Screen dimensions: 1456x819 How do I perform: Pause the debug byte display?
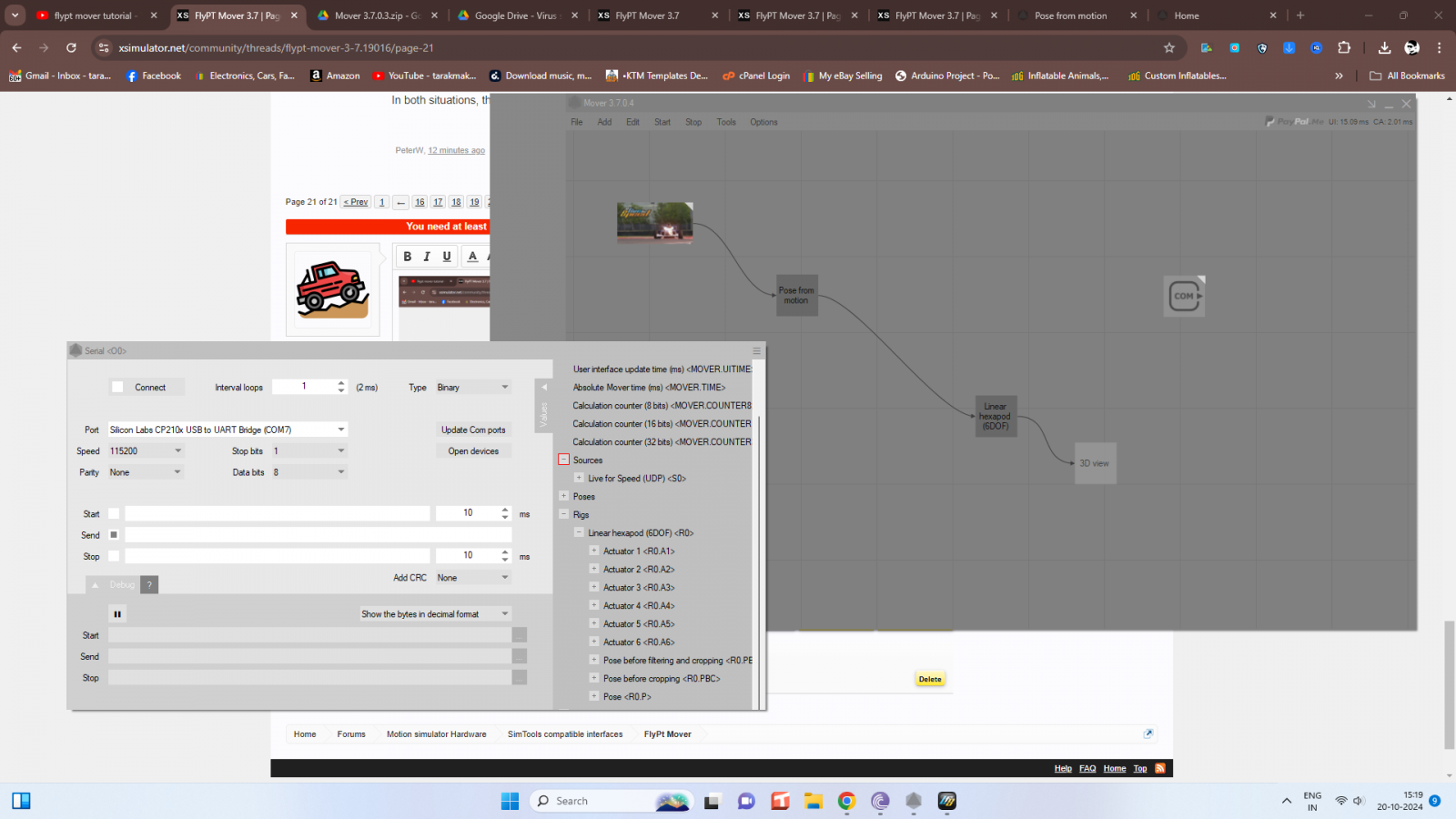117,614
